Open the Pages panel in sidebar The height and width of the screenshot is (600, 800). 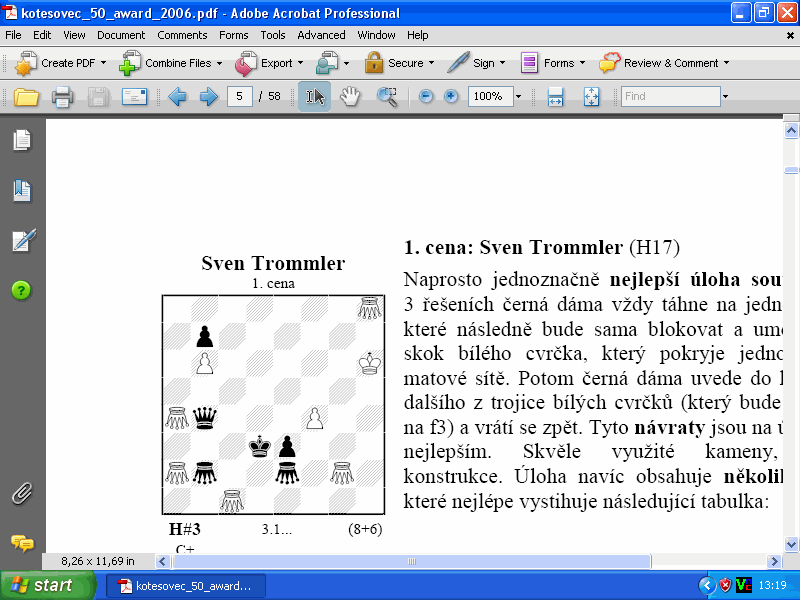[x=22, y=141]
